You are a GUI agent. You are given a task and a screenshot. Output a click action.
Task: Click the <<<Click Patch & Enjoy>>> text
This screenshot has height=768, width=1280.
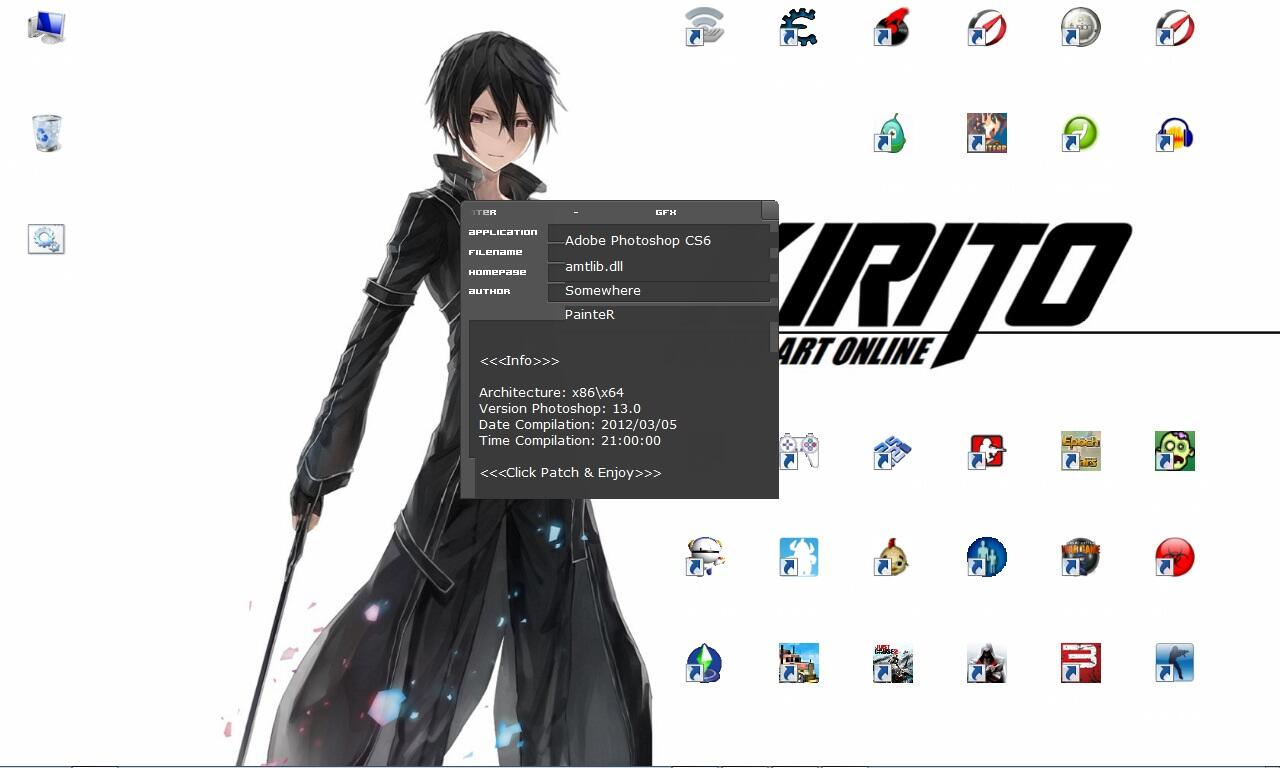click(571, 472)
